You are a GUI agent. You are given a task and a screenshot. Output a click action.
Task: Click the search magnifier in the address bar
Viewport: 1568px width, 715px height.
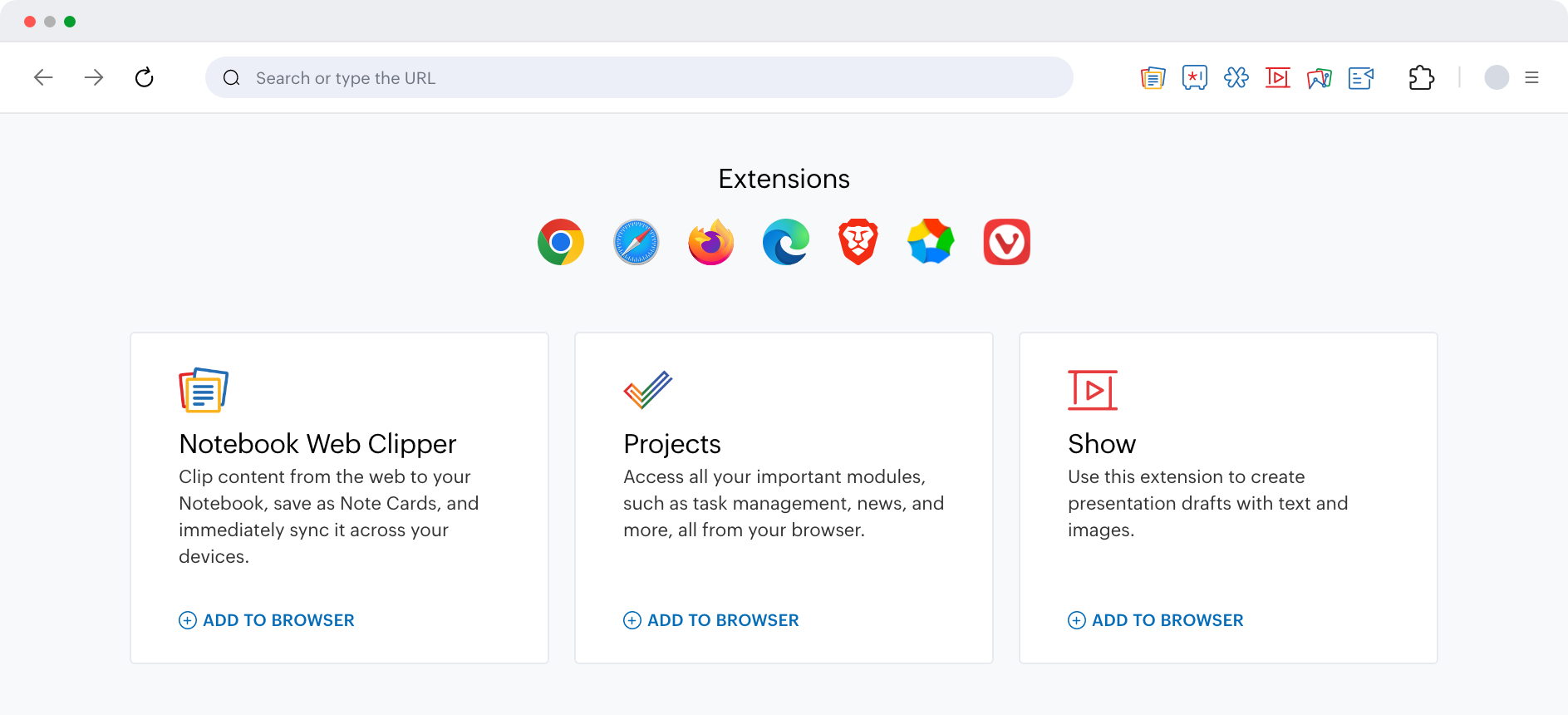pyautogui.click(x=232, y=78)
